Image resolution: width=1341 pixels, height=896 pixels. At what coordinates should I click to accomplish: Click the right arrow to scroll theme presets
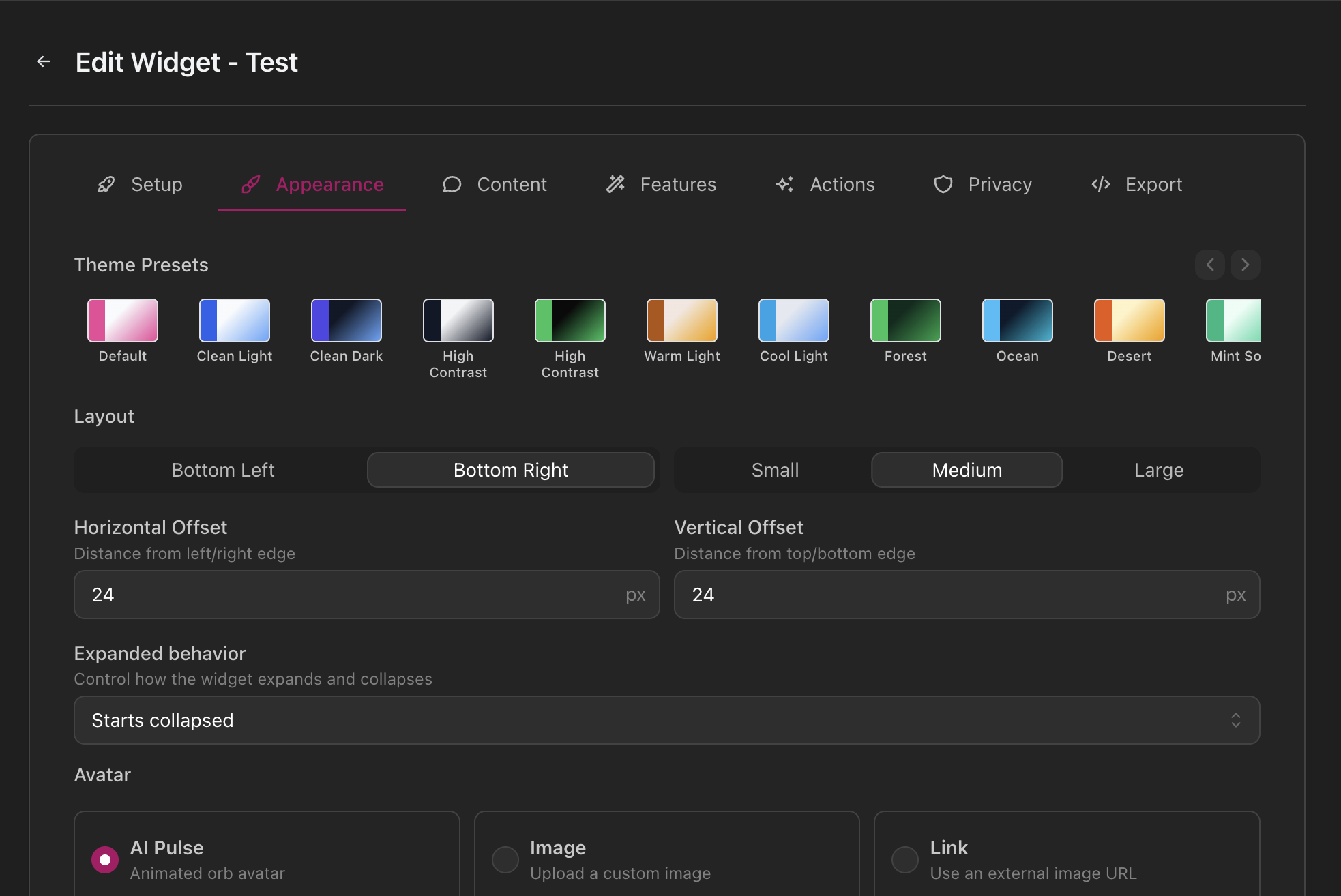pyautogui.click(x=1245, y=265)
